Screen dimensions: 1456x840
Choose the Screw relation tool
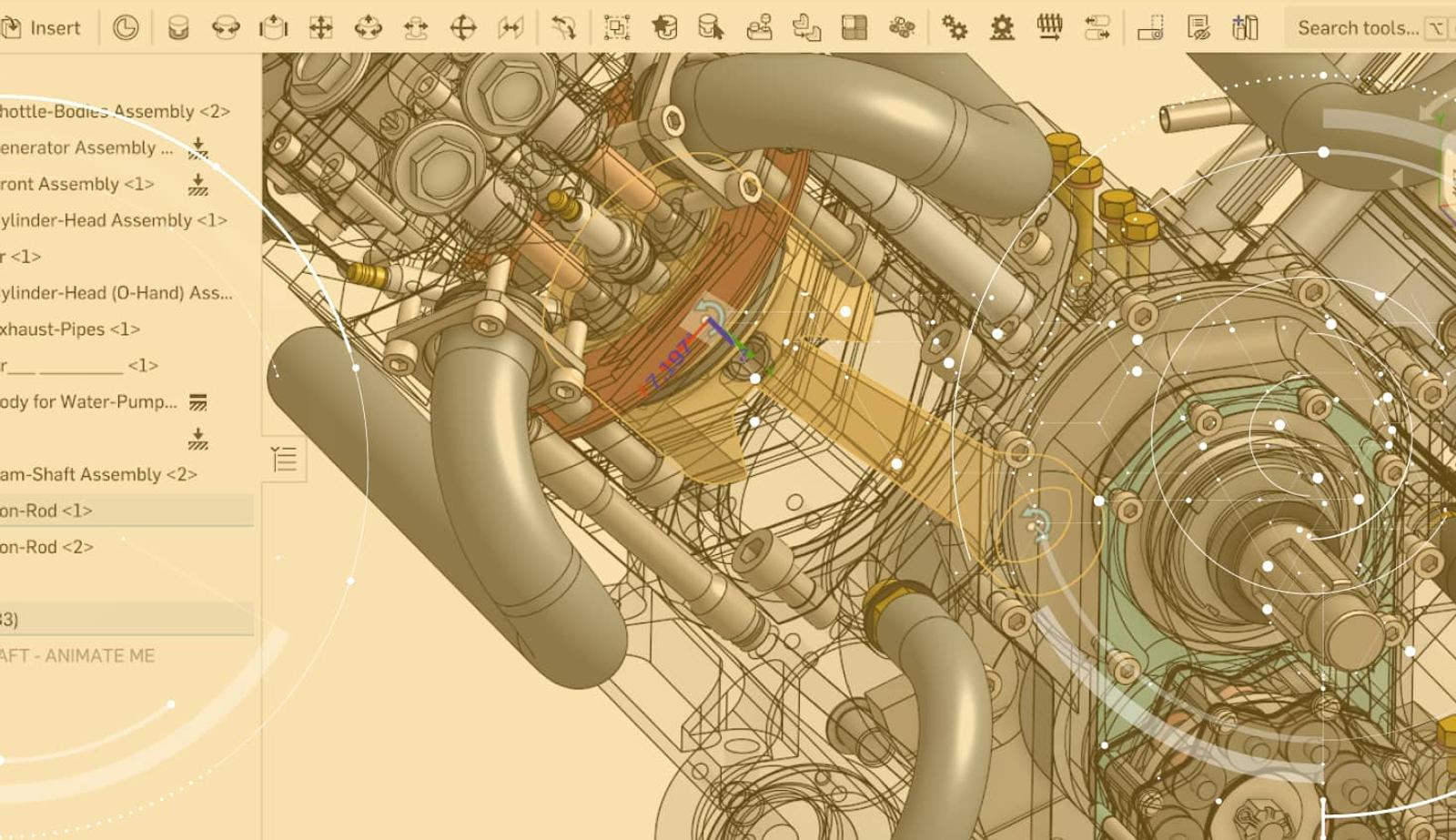[1049, 27]
